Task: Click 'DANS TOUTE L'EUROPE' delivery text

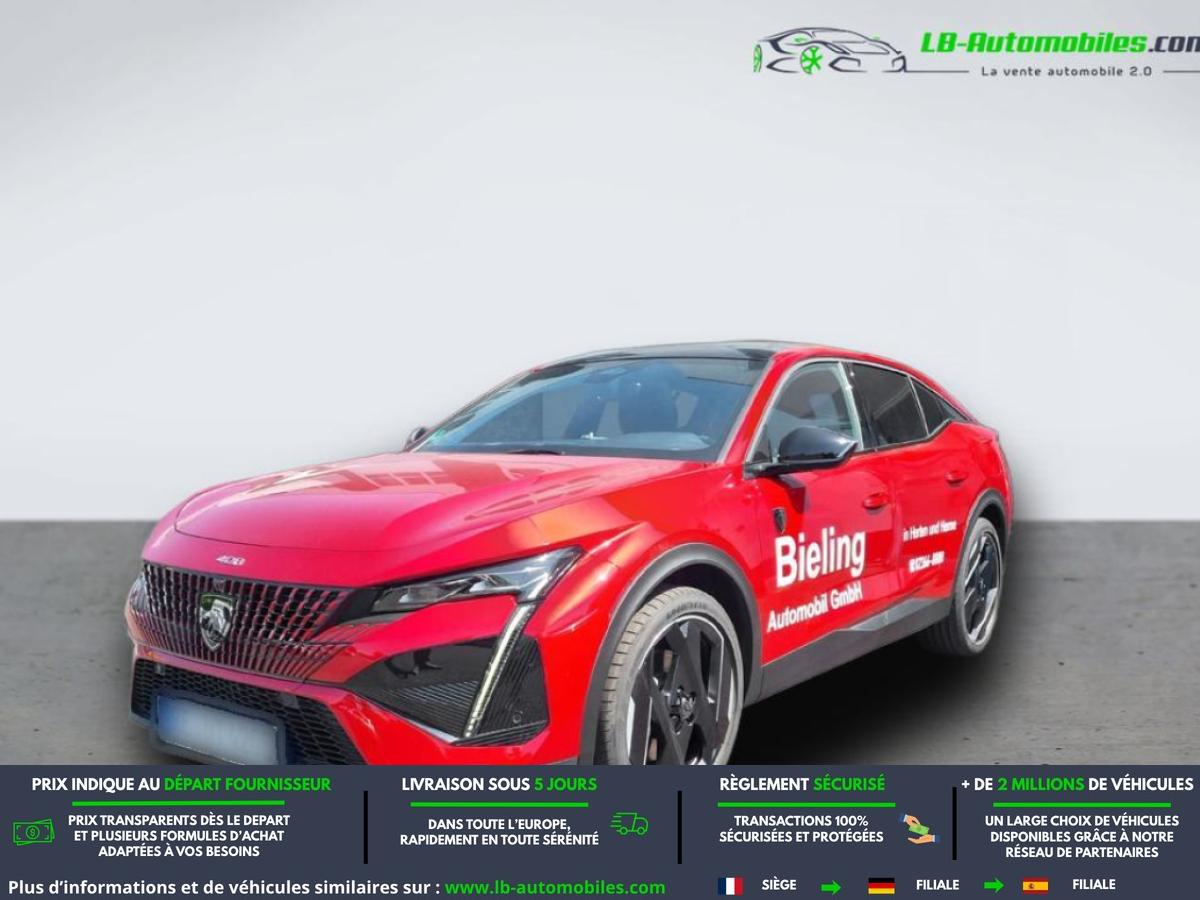Action: coord(499,824)
